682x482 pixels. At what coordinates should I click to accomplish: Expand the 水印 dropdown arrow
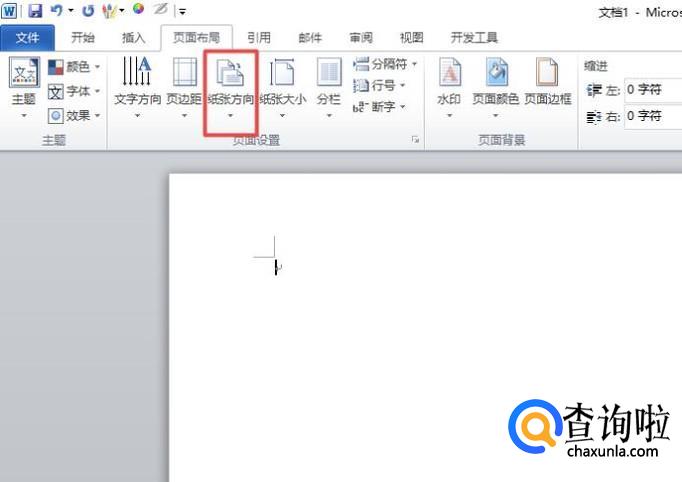click(450, 116)
